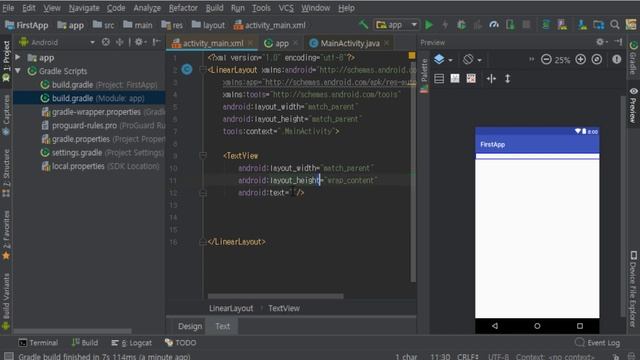Screen dimensions: 640x360
Task: Click the Make Project hammer icon
Action: pyautogui.click(x=363, y=25)
